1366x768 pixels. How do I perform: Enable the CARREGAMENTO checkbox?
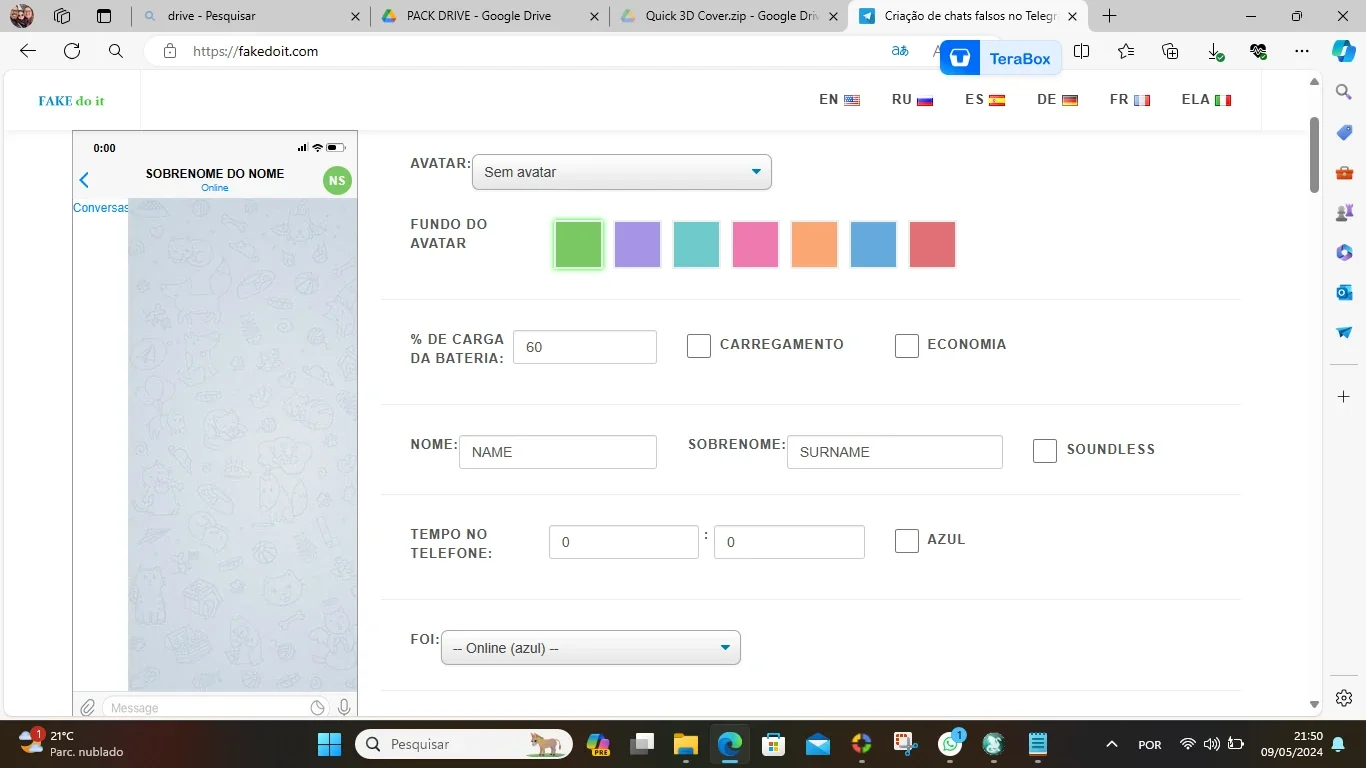(x=699, y=346)
